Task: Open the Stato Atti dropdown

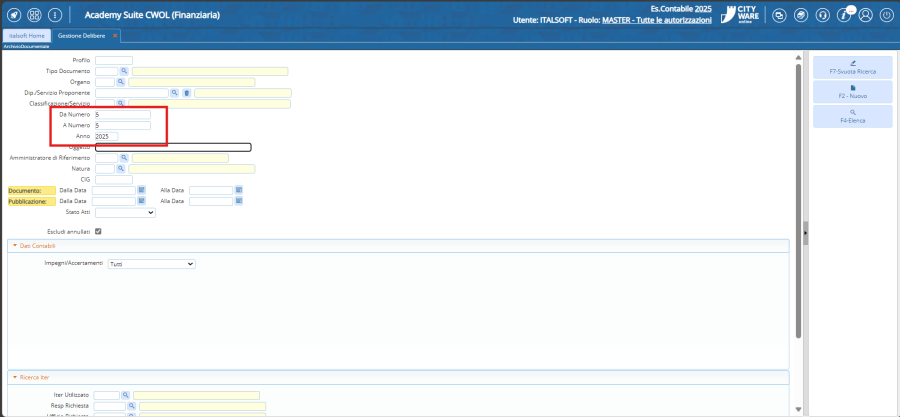Action: tap(125, 212)
